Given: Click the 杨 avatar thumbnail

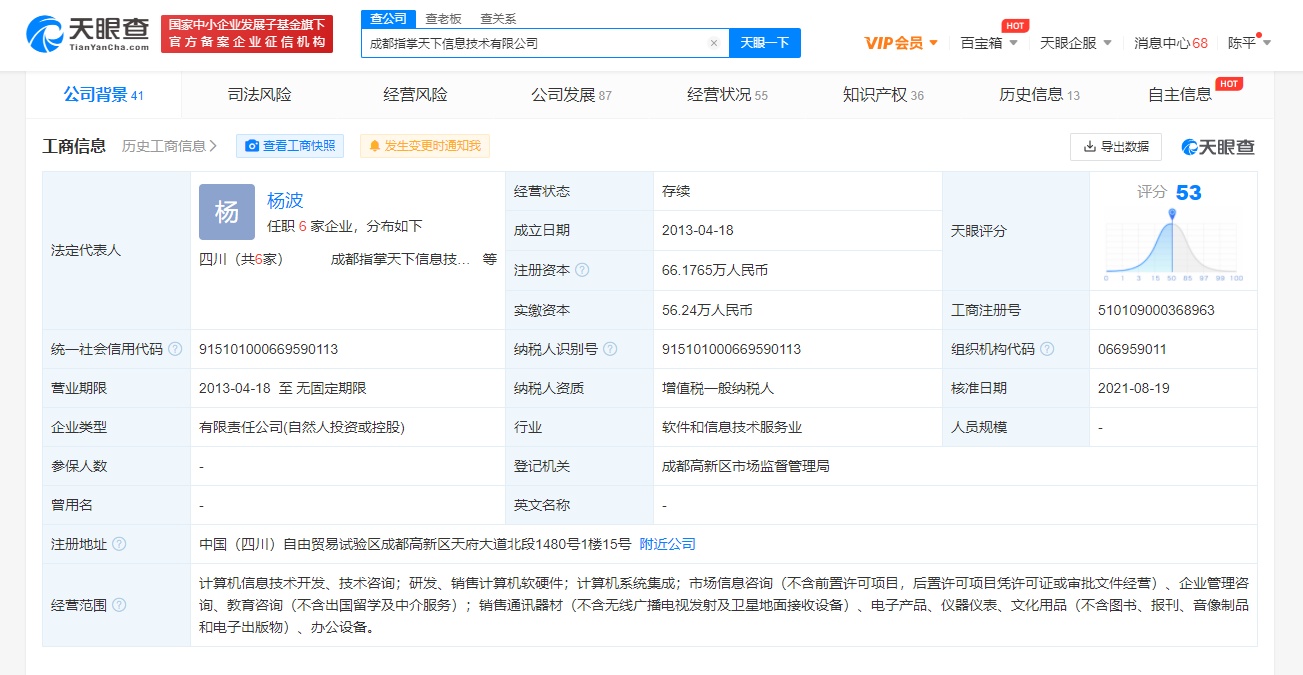Looking at the screenshot, I should 227,212.
